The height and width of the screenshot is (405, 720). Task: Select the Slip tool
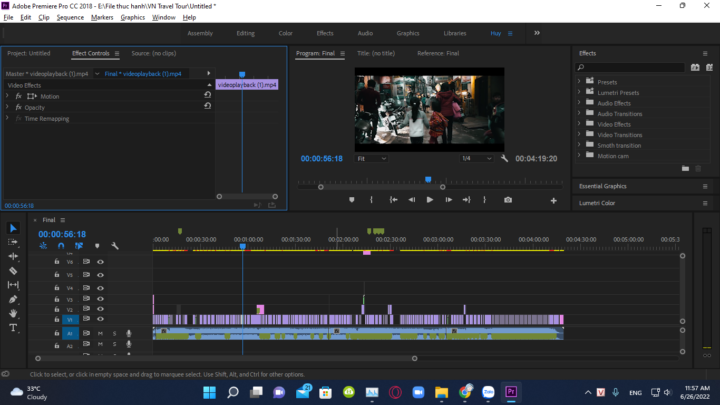[13, 285]
